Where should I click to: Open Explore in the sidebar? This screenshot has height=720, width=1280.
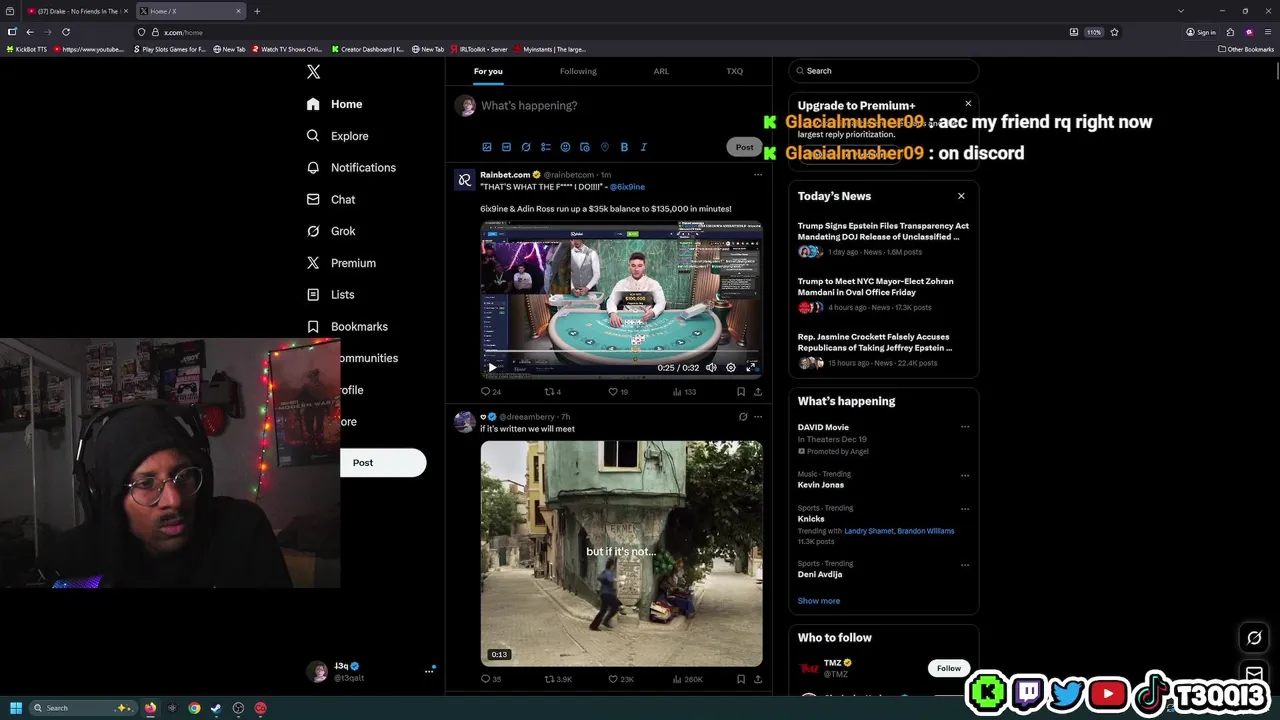pyautogui.click(x=338, y=136)
